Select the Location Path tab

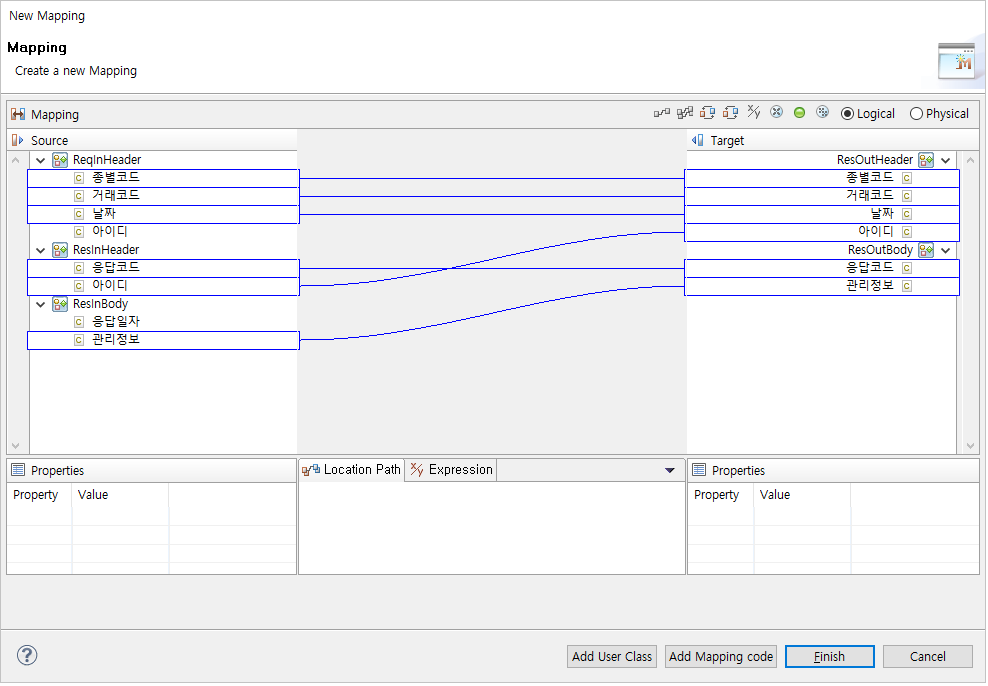pyautogui.click(x=351, y=469)
